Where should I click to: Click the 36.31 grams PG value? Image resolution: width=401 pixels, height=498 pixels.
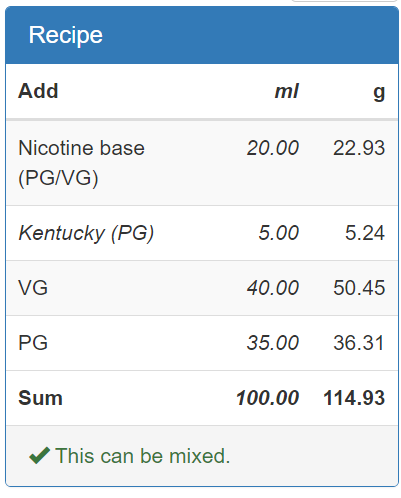[x=359, y=342]
